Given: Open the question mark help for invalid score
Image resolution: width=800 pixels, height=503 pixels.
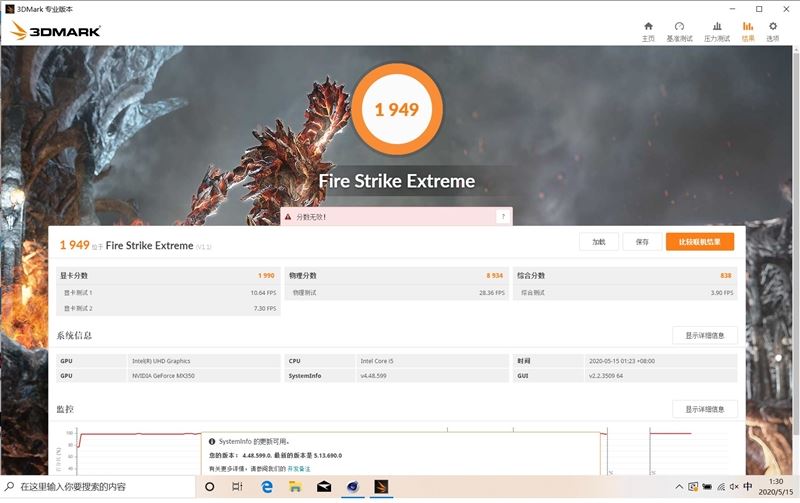Looking at the screenshot, I should tap(503, 217).
